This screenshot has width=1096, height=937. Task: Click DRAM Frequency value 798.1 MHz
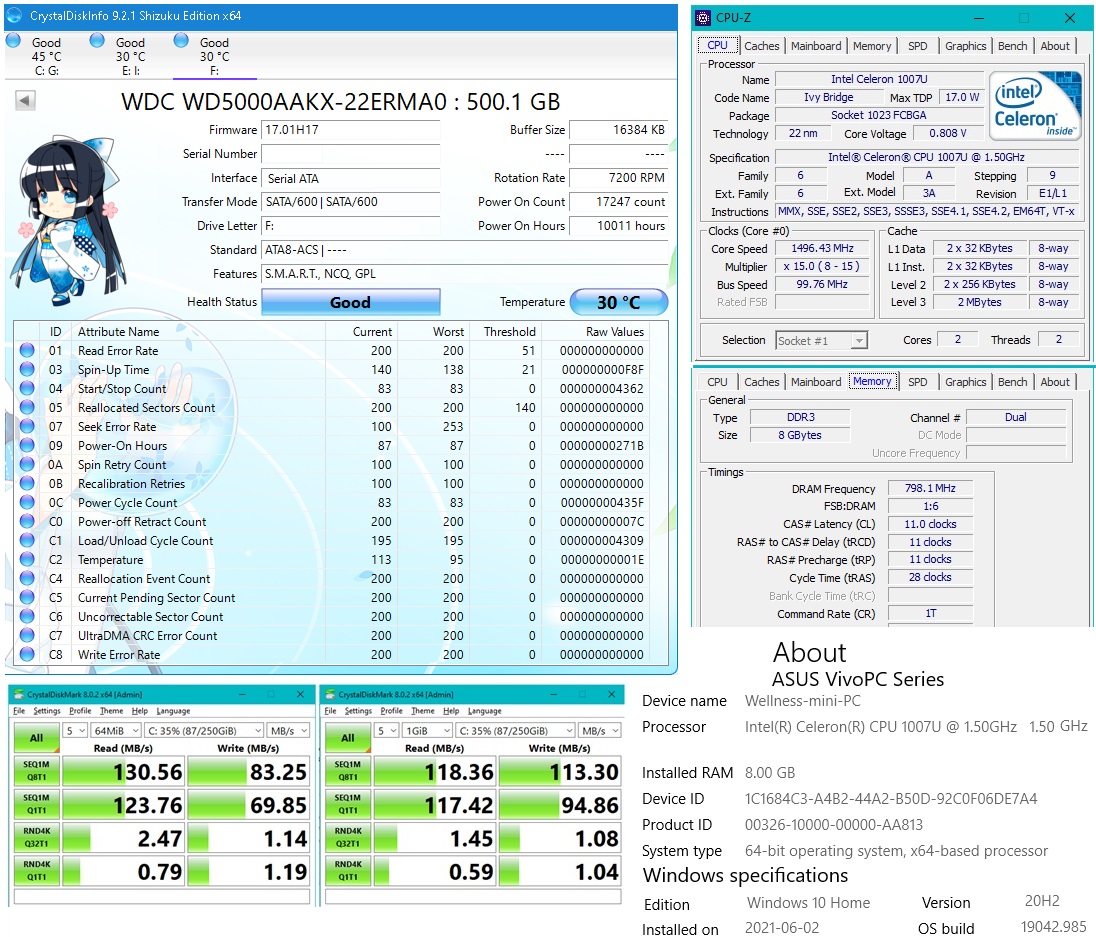tap(930, 488)
